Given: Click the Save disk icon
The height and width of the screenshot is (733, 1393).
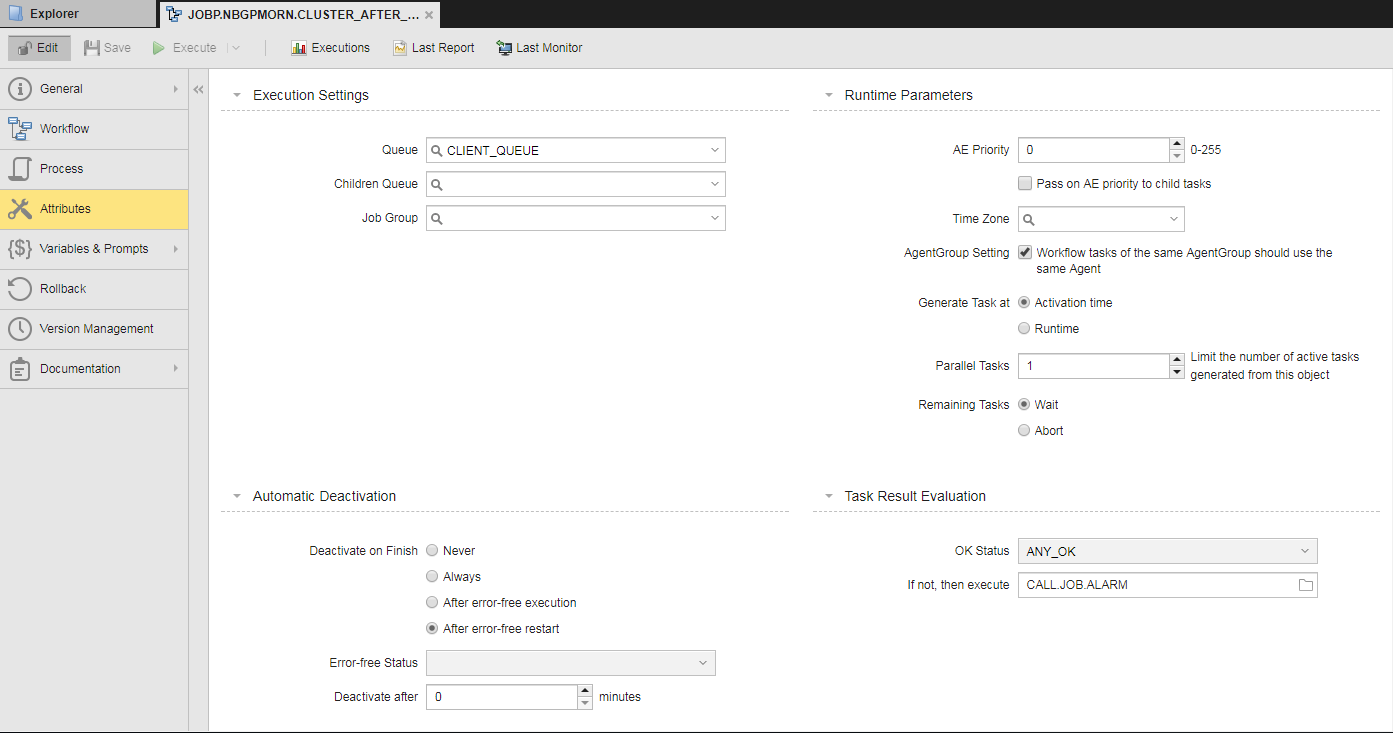Looking at the screenshot, I should click(91, 48).
